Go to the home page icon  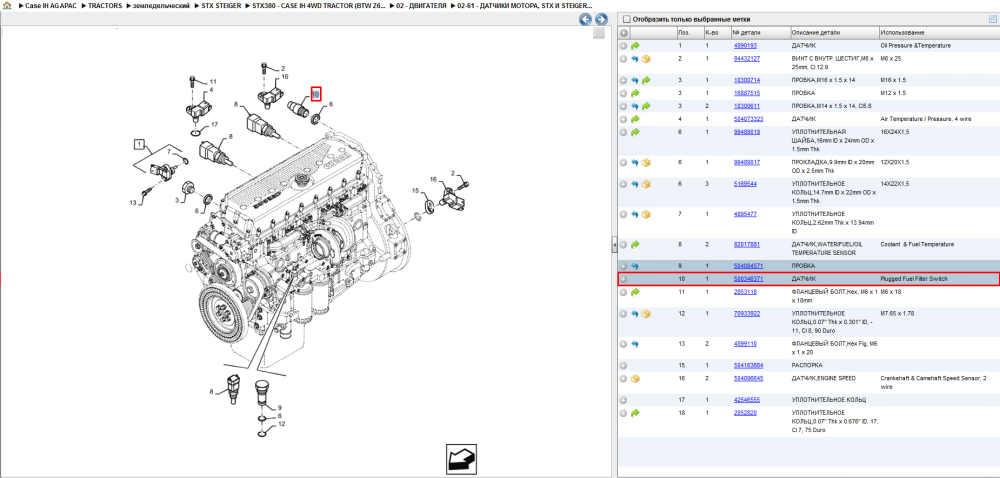coord(7,5)
